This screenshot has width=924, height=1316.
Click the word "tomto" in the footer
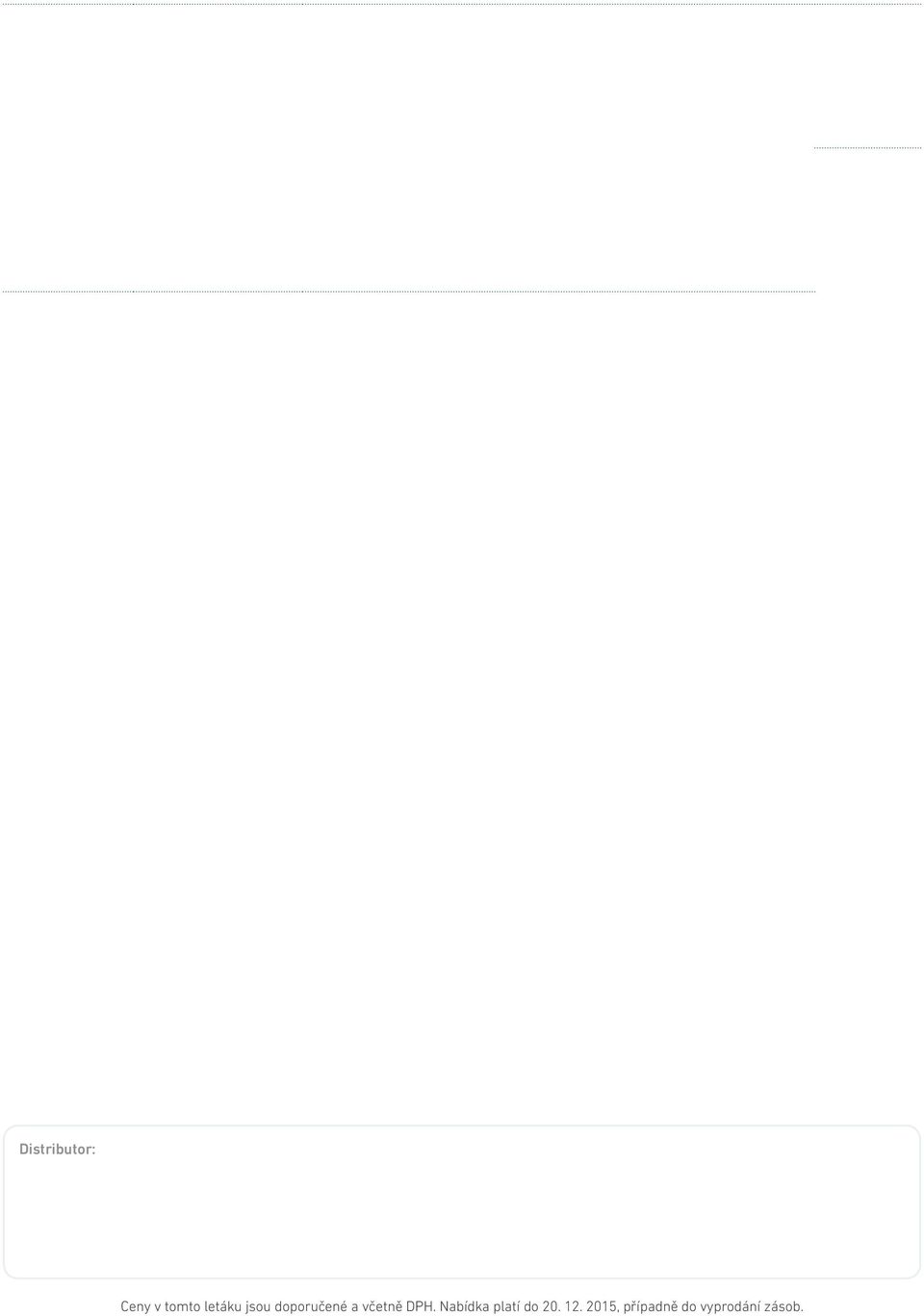pos(182,1306)
